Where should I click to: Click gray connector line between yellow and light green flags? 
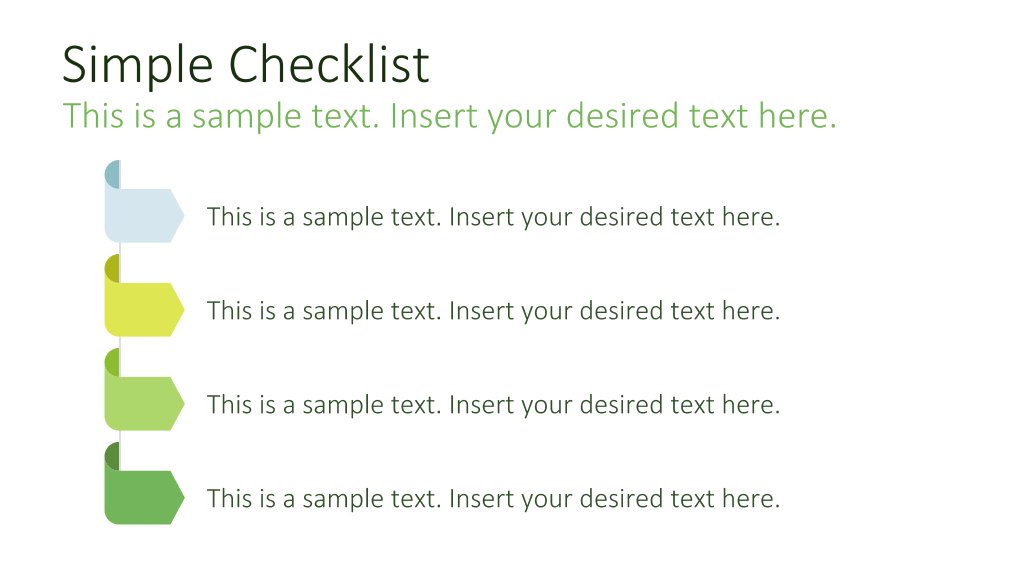(120, 343)
